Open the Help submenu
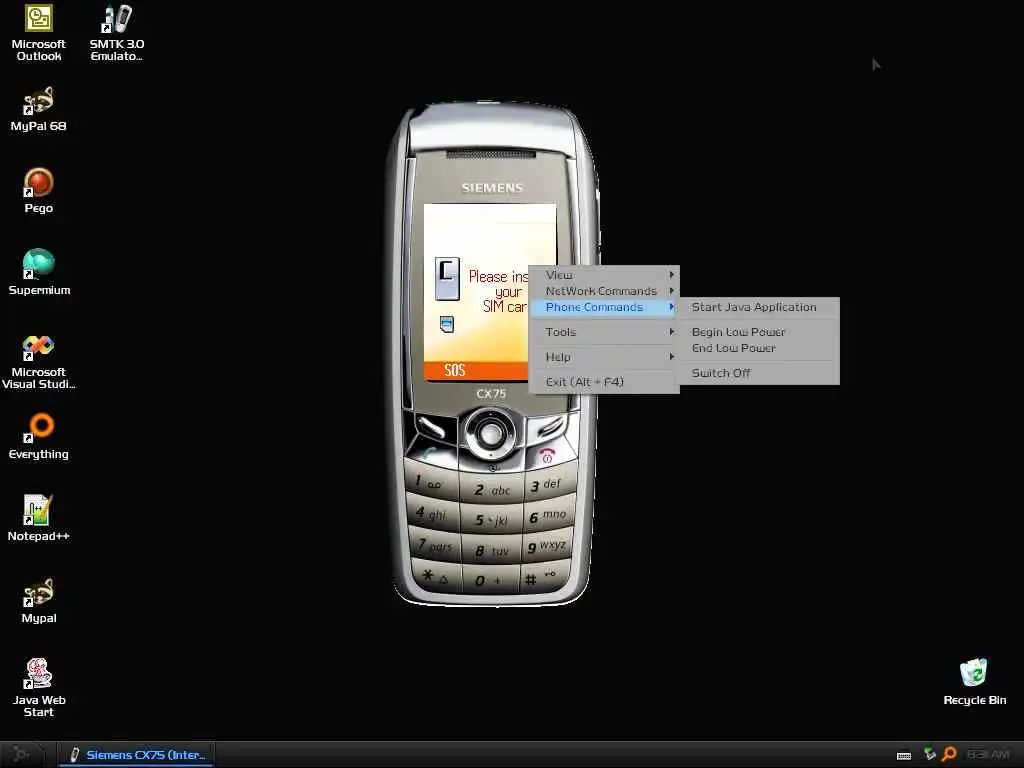This screenshot has height=768, width=1024. click(604, 357)
